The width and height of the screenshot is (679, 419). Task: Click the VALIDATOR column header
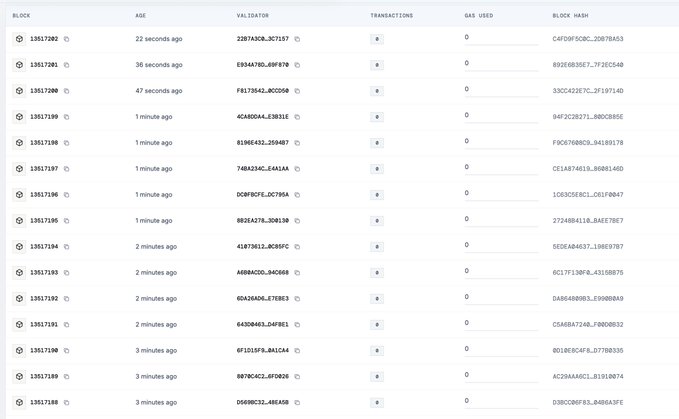pos(252,16)
